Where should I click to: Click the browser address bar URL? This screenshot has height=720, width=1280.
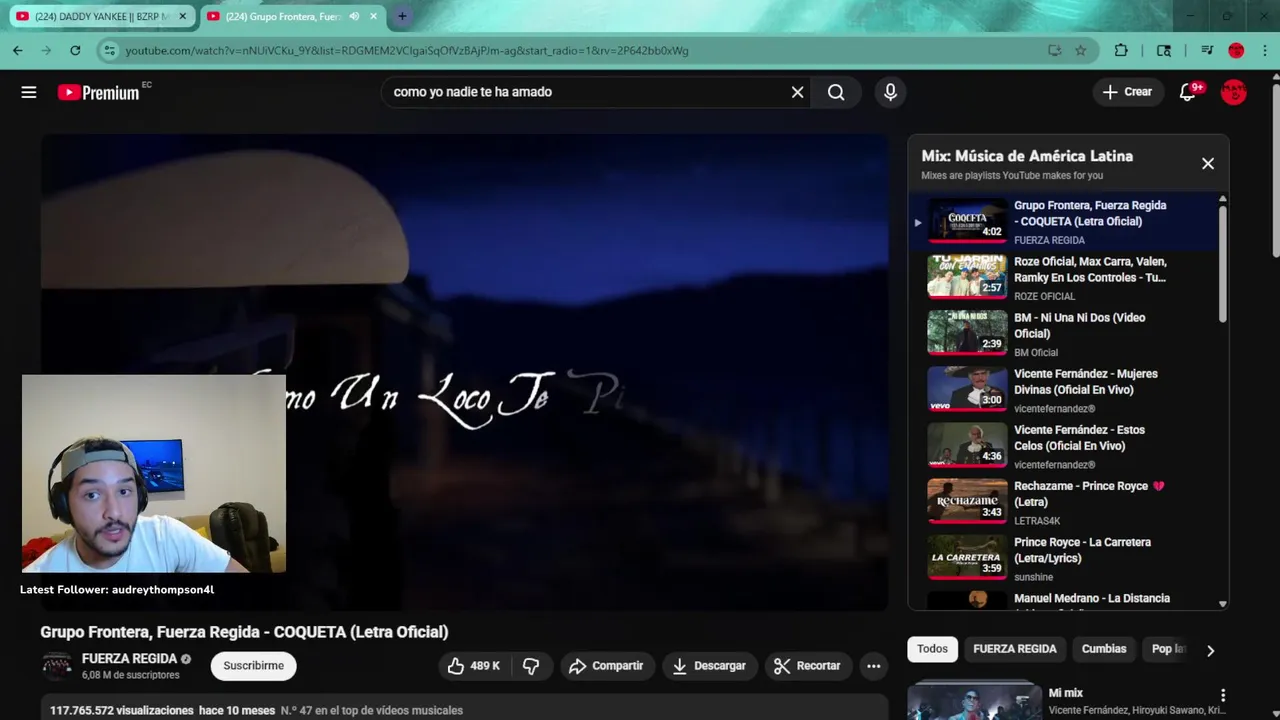pos(407,50)
